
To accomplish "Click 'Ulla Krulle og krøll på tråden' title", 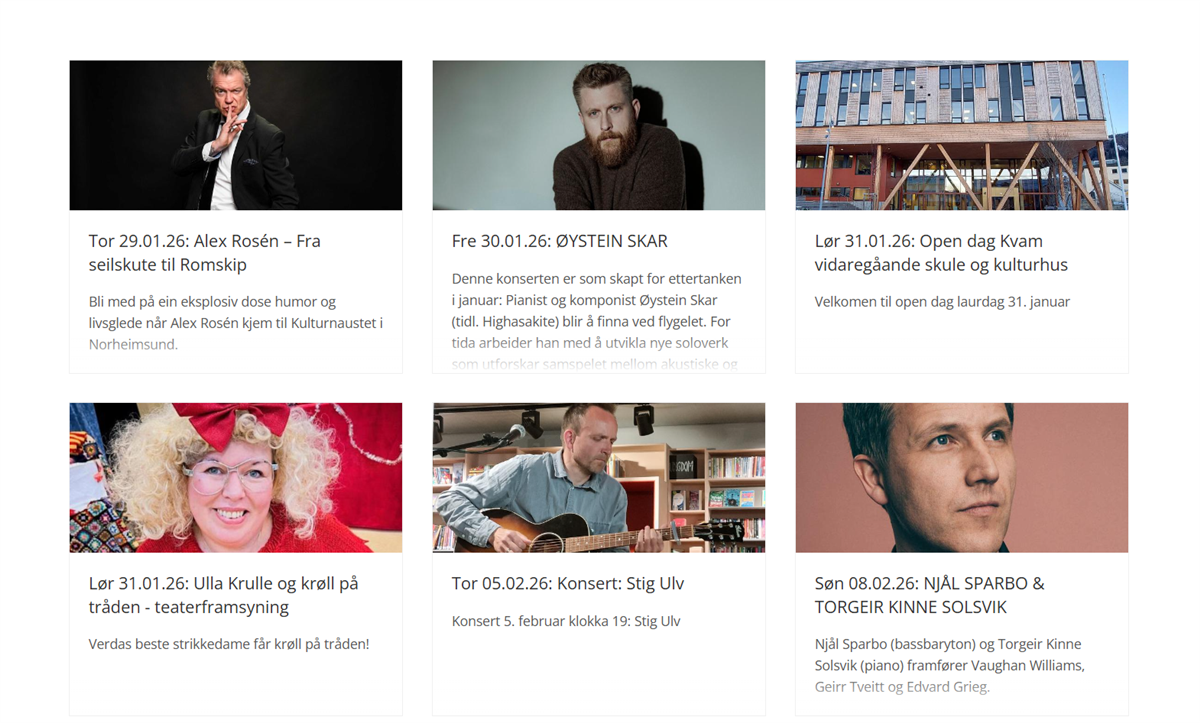I will tap(223, 595).
